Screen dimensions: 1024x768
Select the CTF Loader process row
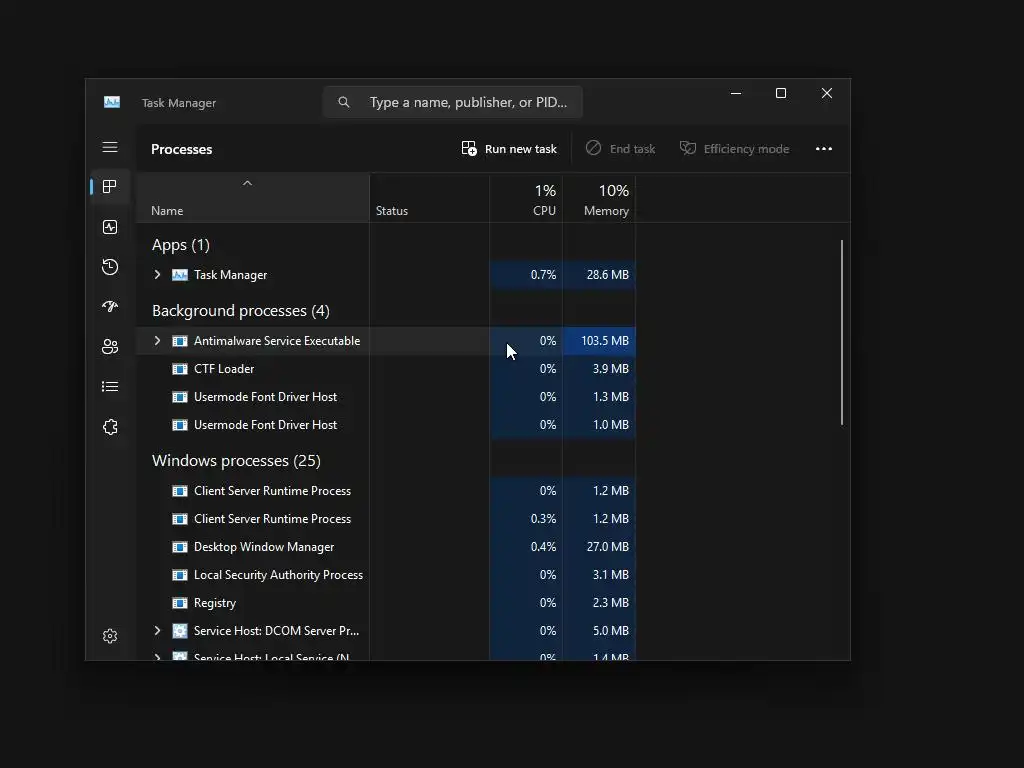click(385, 369)
